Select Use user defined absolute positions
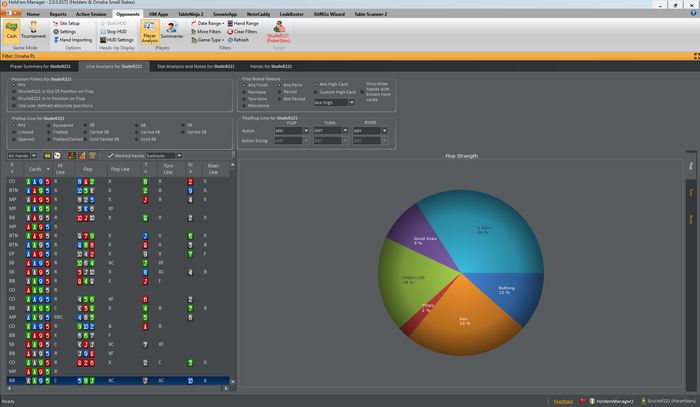The image size is (700, 407). 52,106
